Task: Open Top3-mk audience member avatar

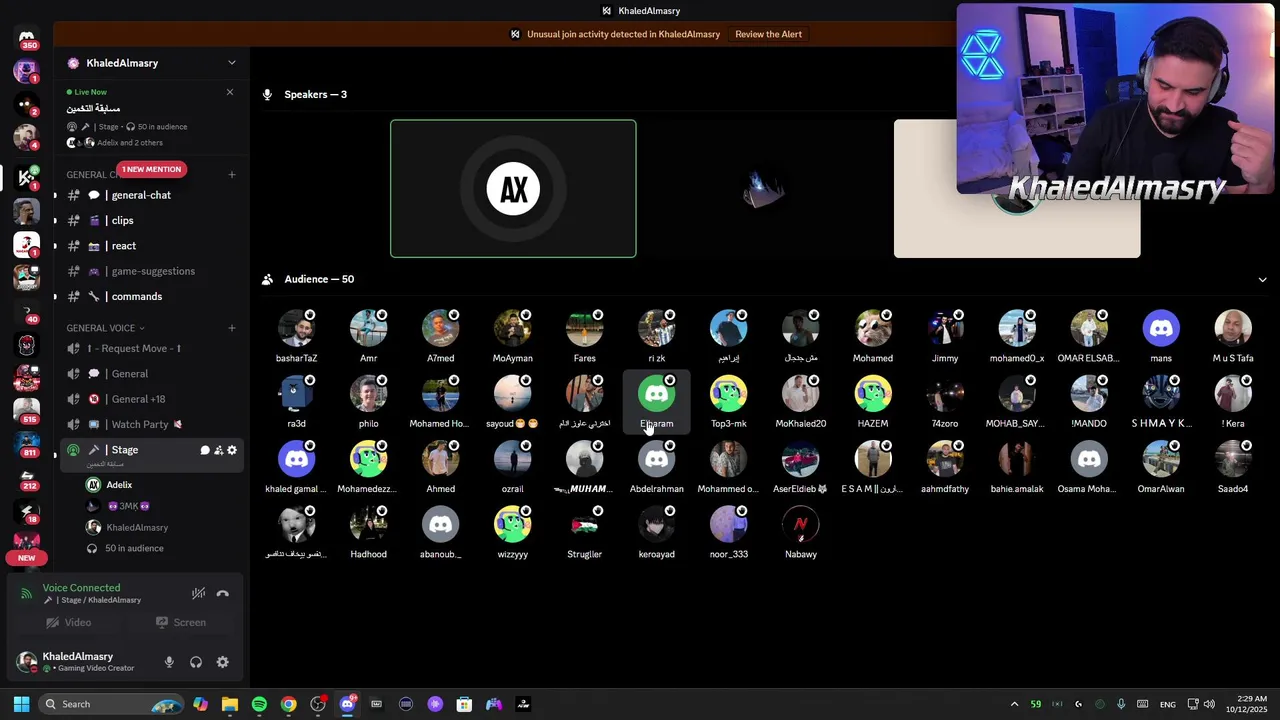Action: tap(729, 394)
